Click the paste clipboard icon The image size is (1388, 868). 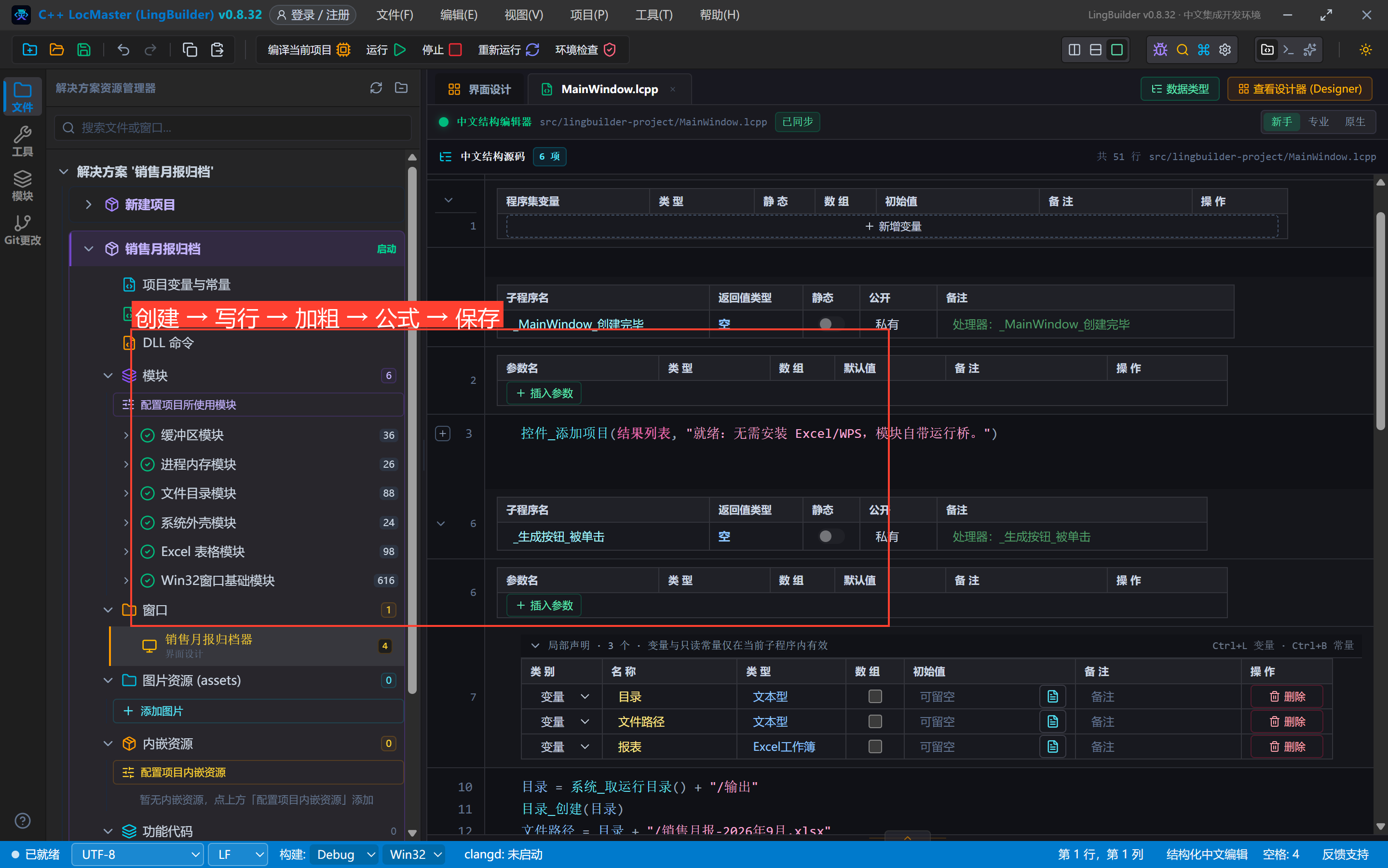tap(217, 50)
